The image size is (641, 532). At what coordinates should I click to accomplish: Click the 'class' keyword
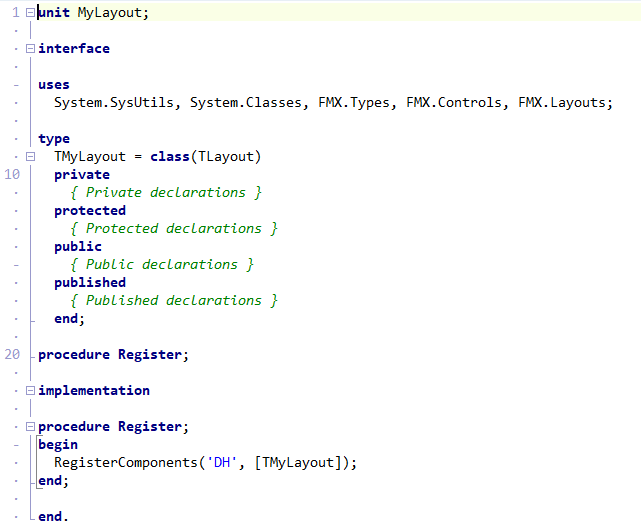170,157
